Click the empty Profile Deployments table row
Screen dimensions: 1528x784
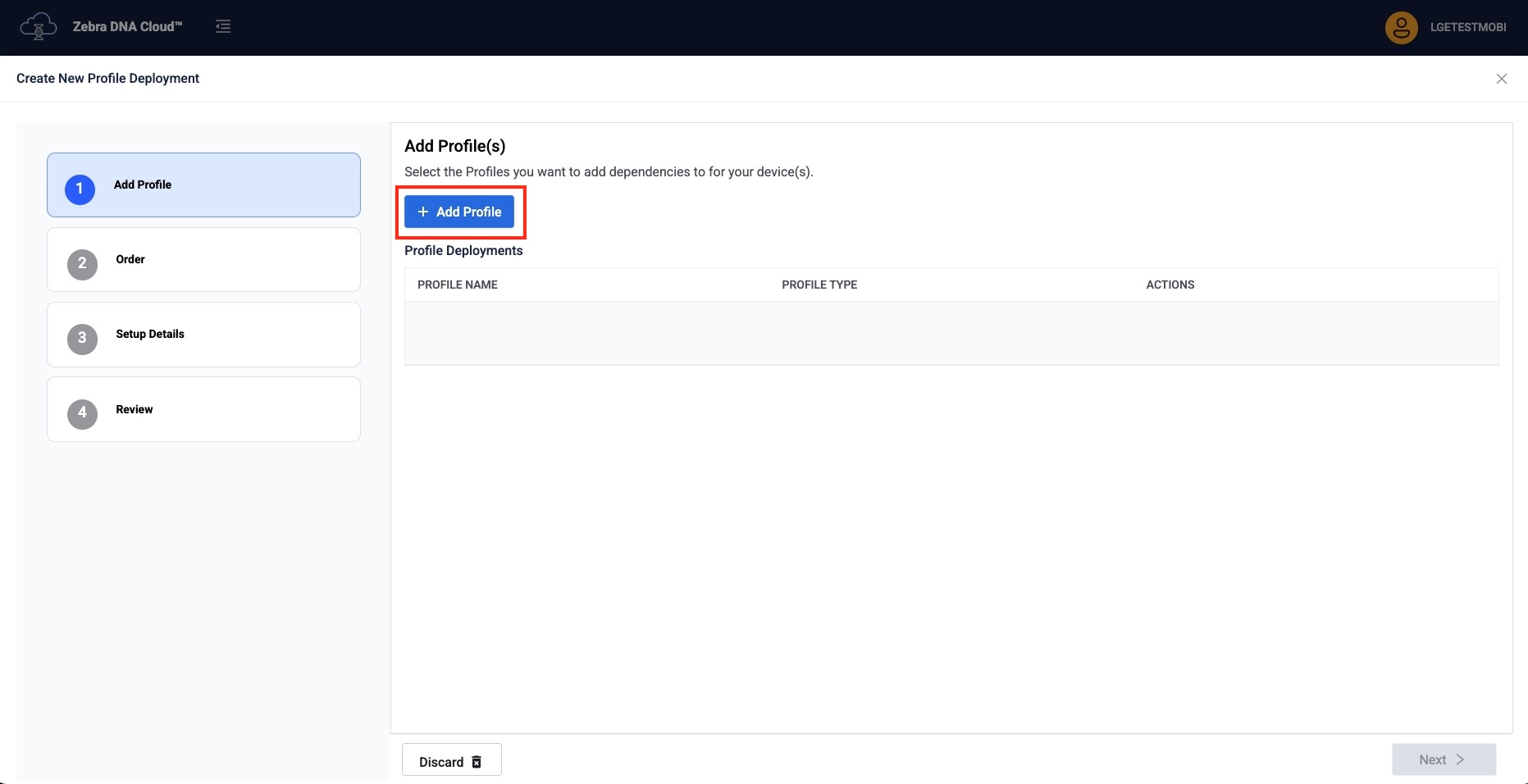951,332
